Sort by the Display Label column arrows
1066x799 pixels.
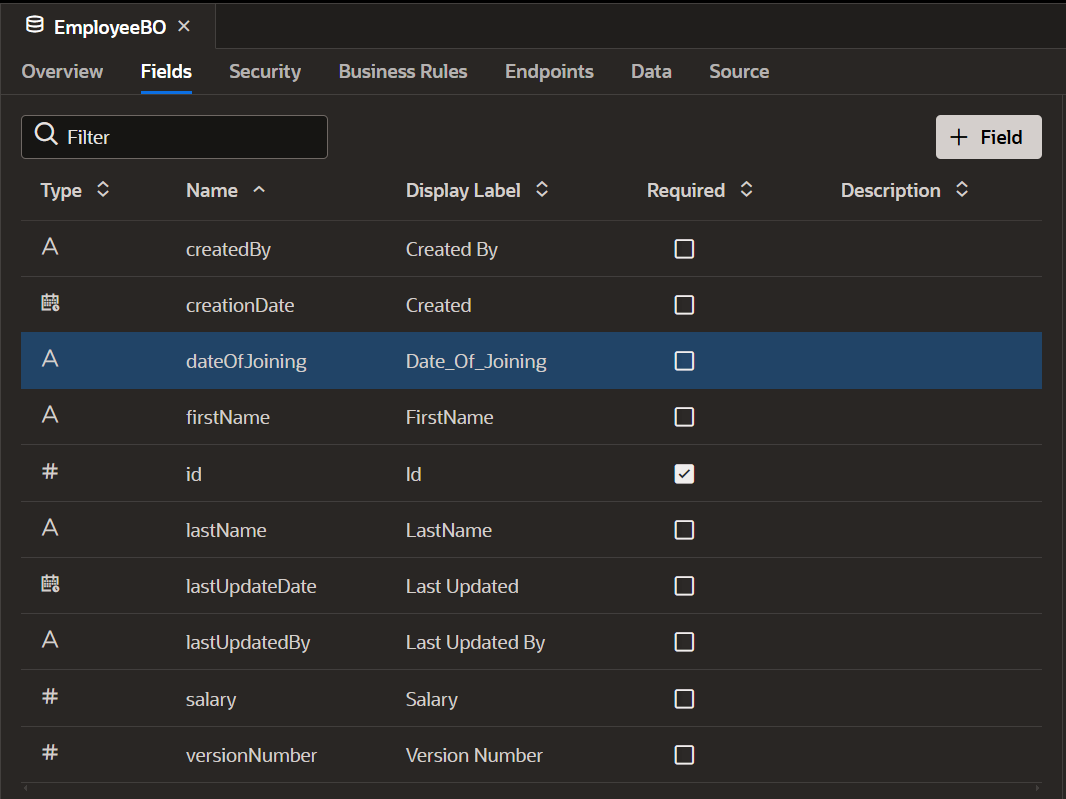(x=542, y=189)
